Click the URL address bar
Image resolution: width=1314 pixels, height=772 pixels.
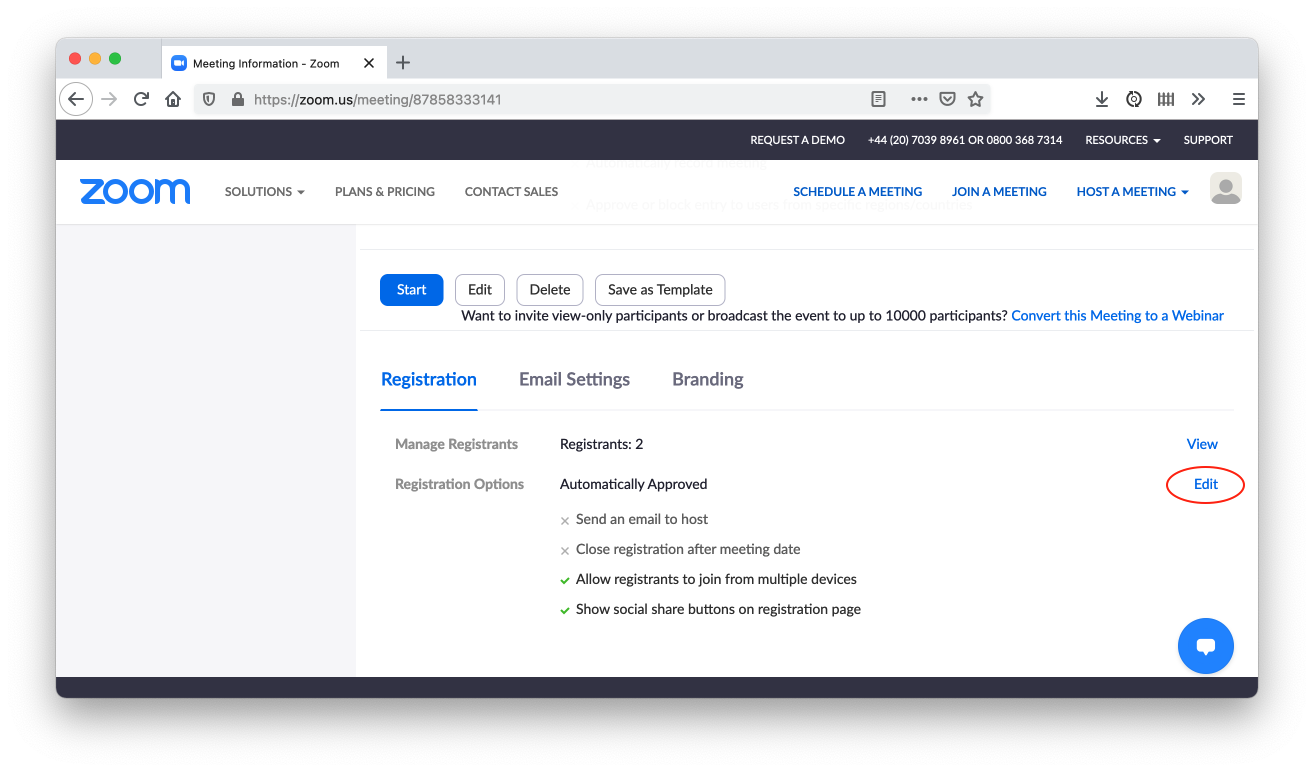coord(550,99)
